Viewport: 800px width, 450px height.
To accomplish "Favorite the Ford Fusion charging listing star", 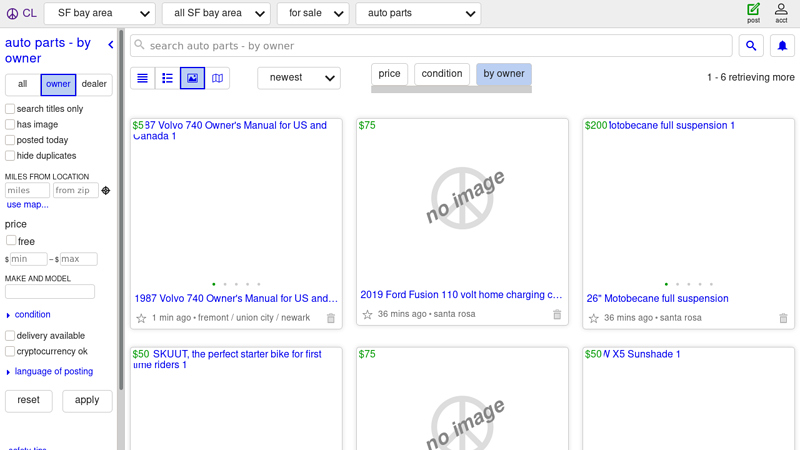I will tap(367, 314).
